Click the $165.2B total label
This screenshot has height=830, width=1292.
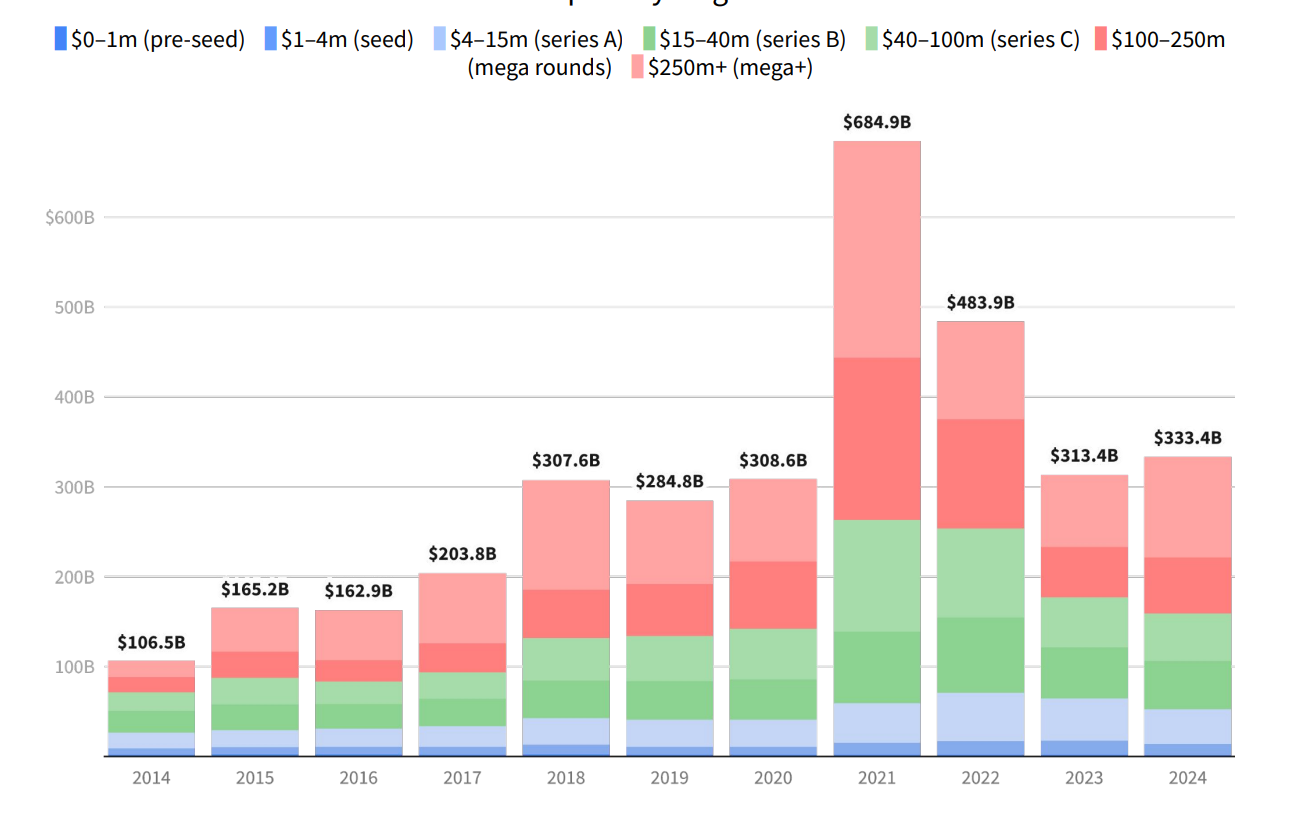tap(255, 589)
